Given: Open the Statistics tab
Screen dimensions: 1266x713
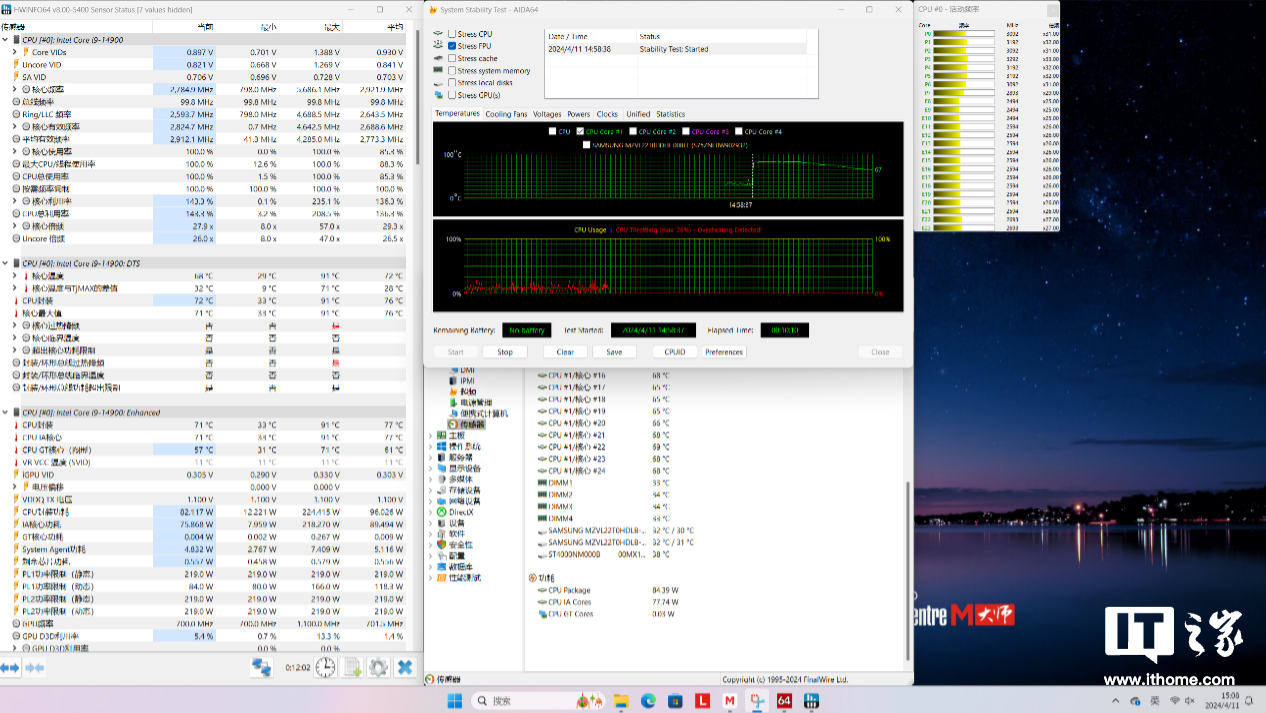Looking at the screenshot, I should (x=670, y=114).
